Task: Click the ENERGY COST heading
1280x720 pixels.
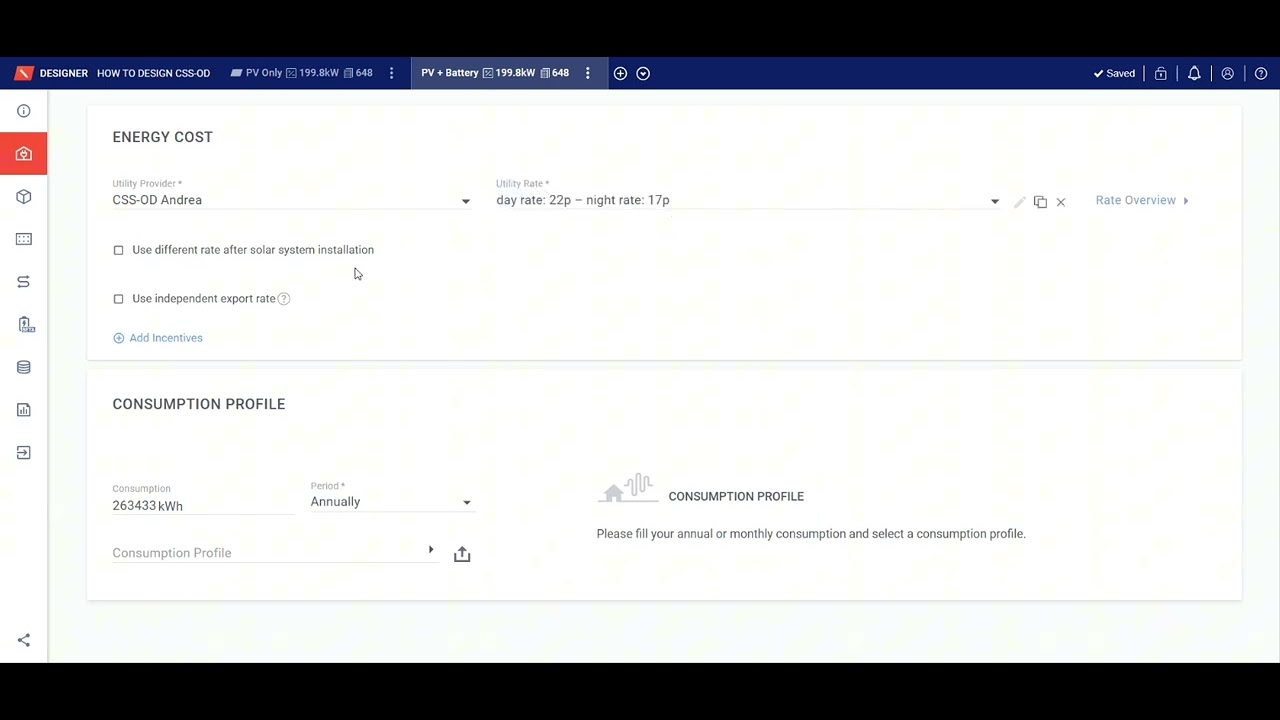Action: pos(162,137)
